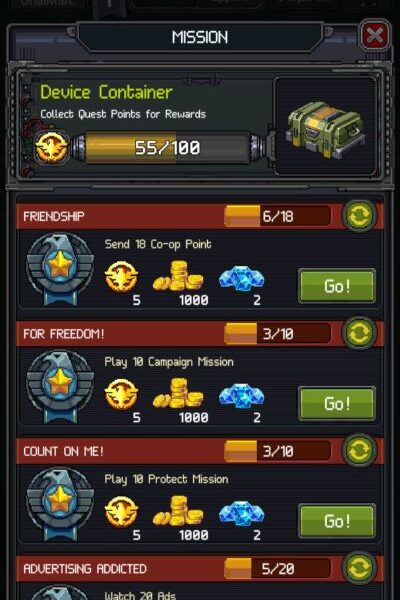
Task: Refresh the Advertising Addicted mission
Action: point(359,567)
